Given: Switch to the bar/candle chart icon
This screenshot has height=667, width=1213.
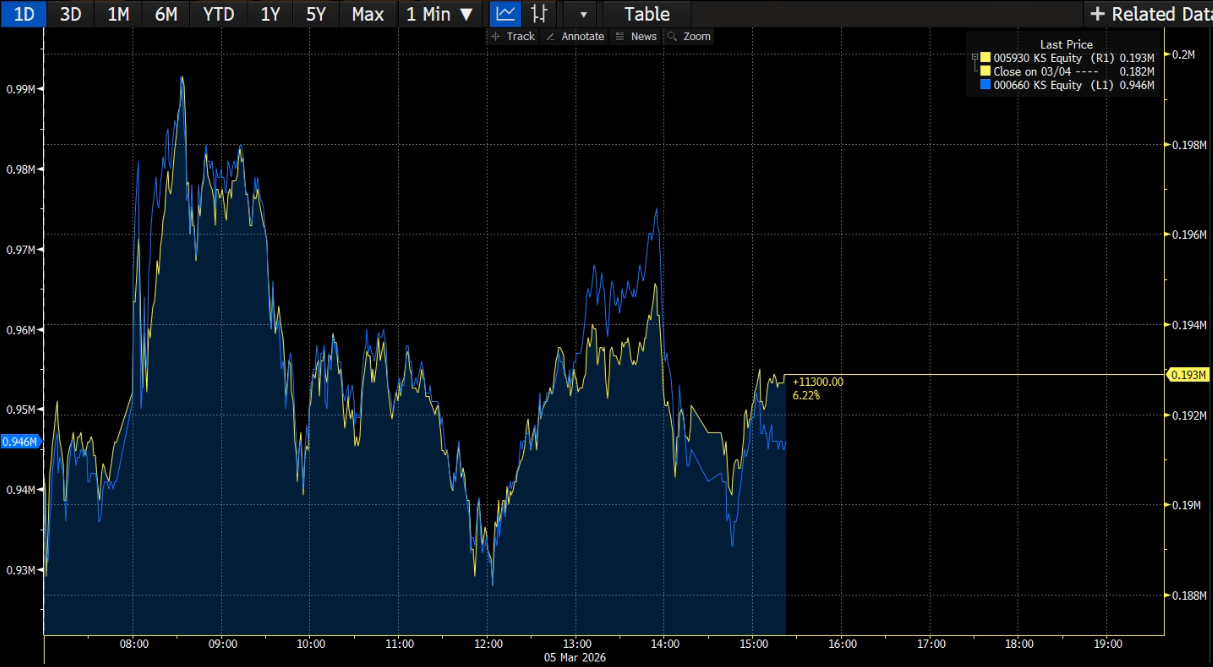Looking at the screenshot, I should pyautogui.click(x=539, y=14).
